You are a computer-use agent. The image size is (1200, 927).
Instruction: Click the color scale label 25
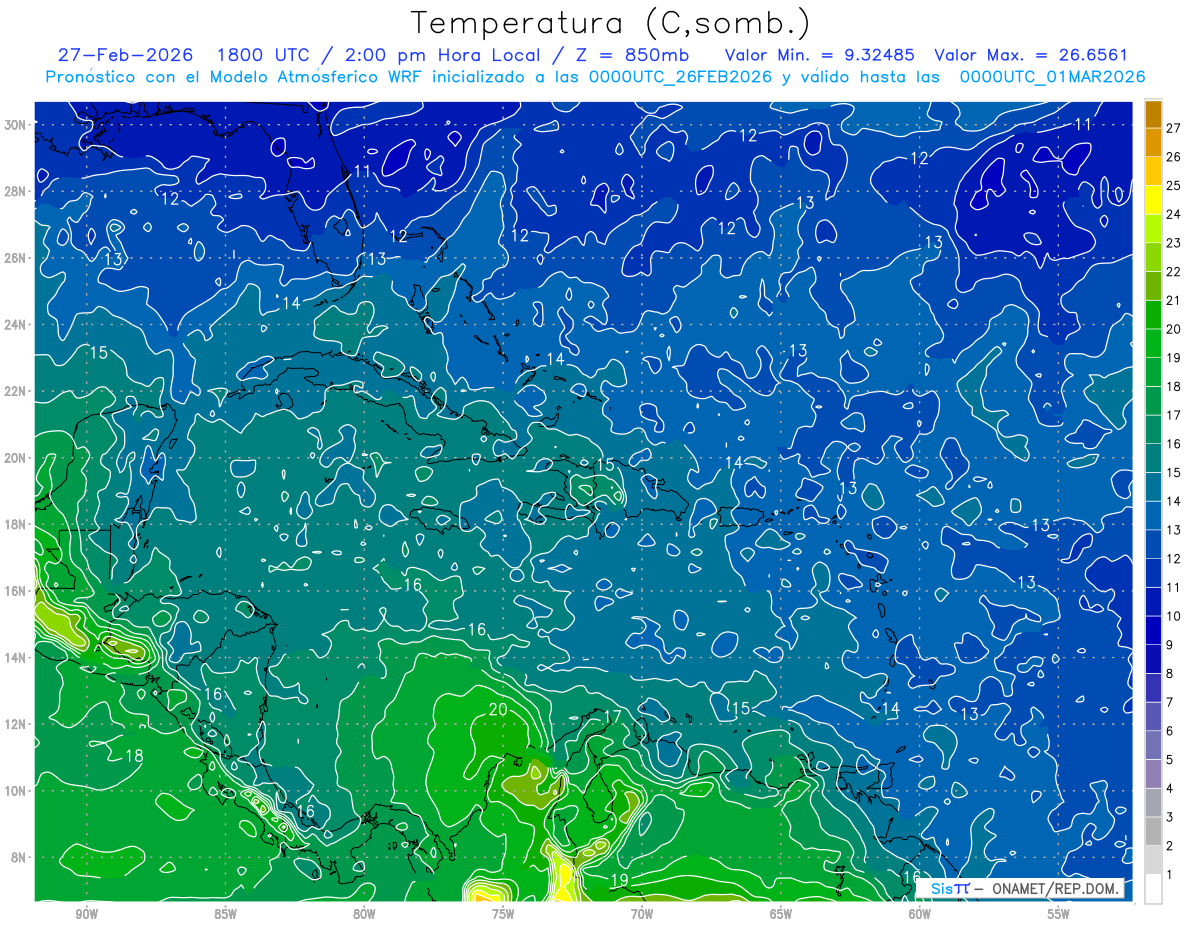coord(1174,186)
